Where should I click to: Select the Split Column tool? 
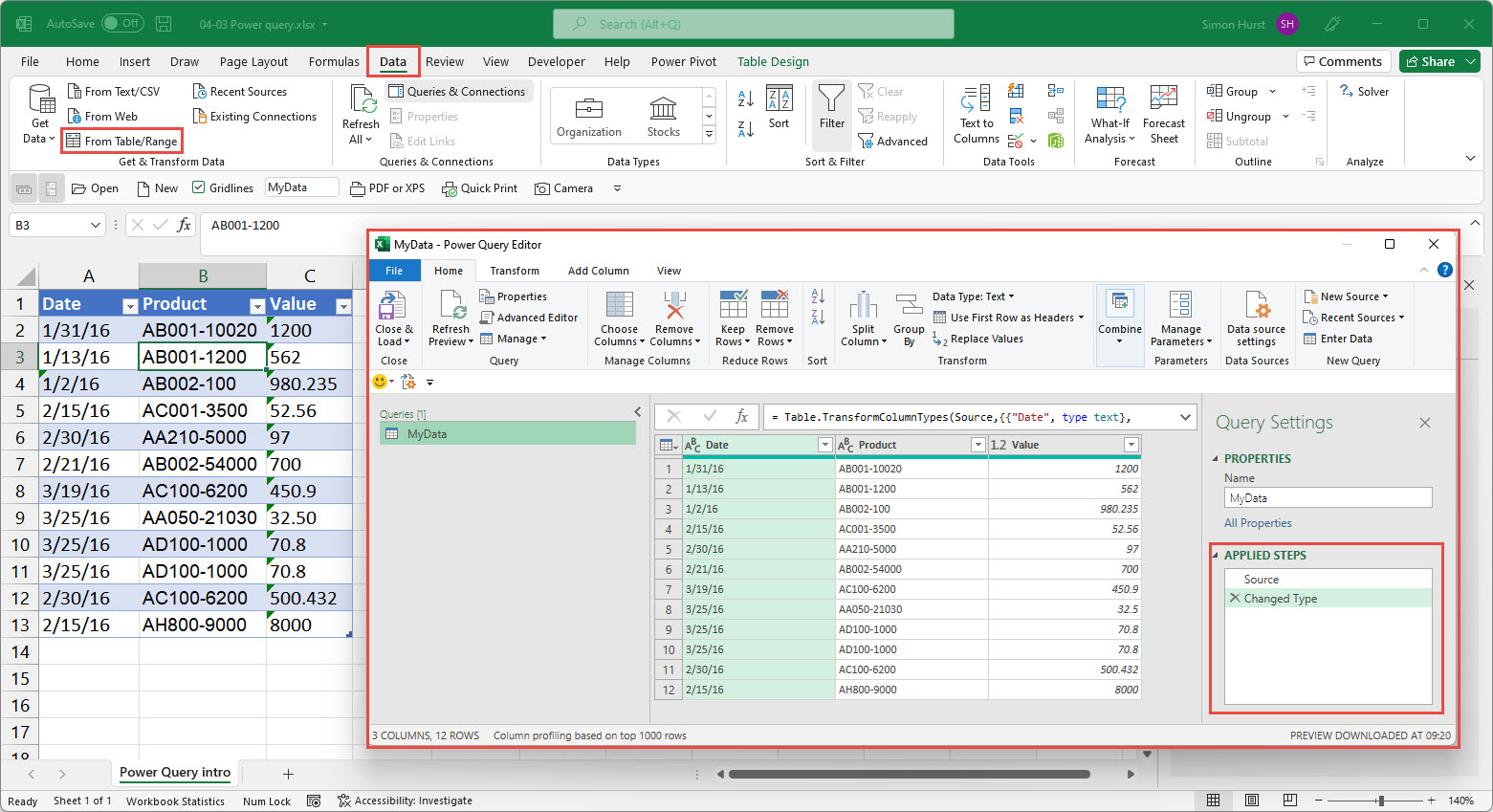click(x=863, y=306)
